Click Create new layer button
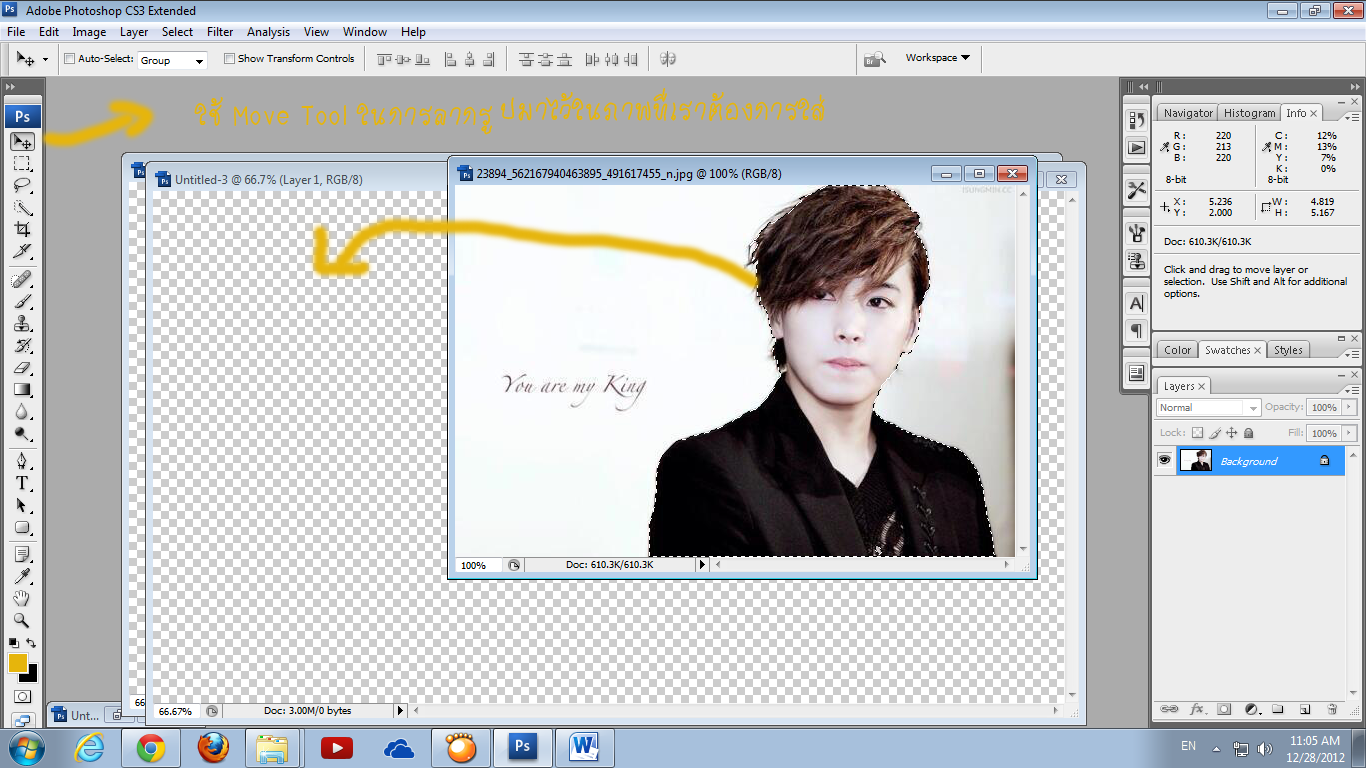This screenshot has height=768, width=1366. pos(1304,709)
